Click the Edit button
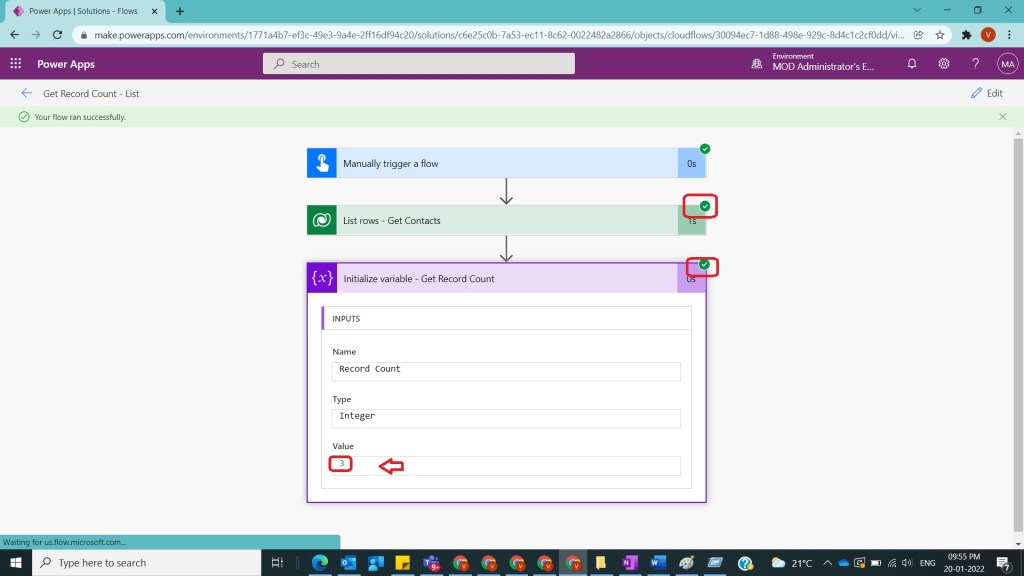Viewport: 1024px width, 576px height. click(986, 93)
